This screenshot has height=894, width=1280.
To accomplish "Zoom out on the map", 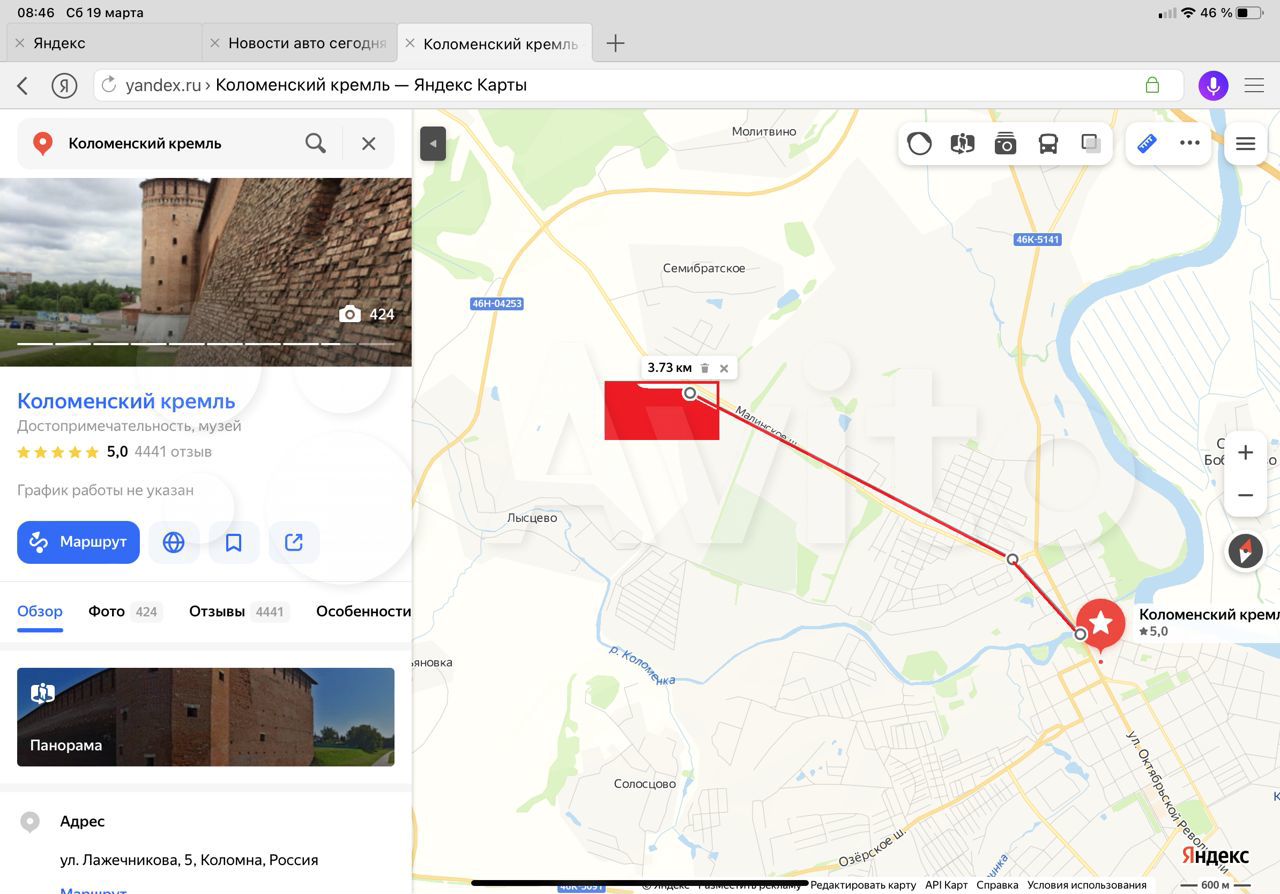I will click(x=1245, y=495).
